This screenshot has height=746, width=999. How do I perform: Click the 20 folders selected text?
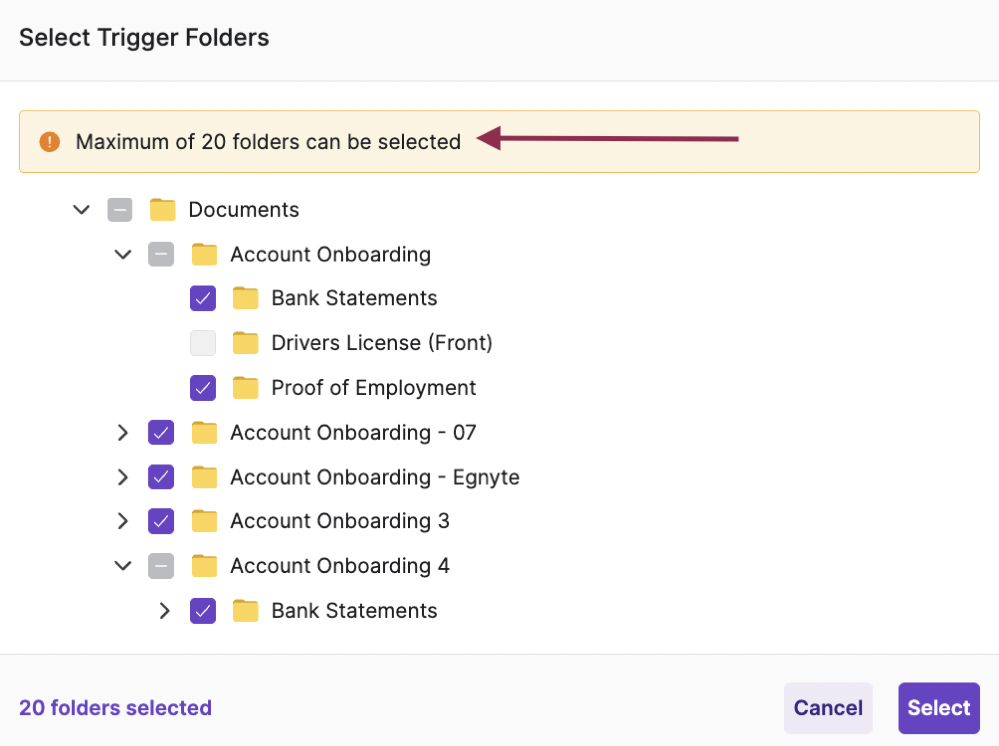[114, 708]
